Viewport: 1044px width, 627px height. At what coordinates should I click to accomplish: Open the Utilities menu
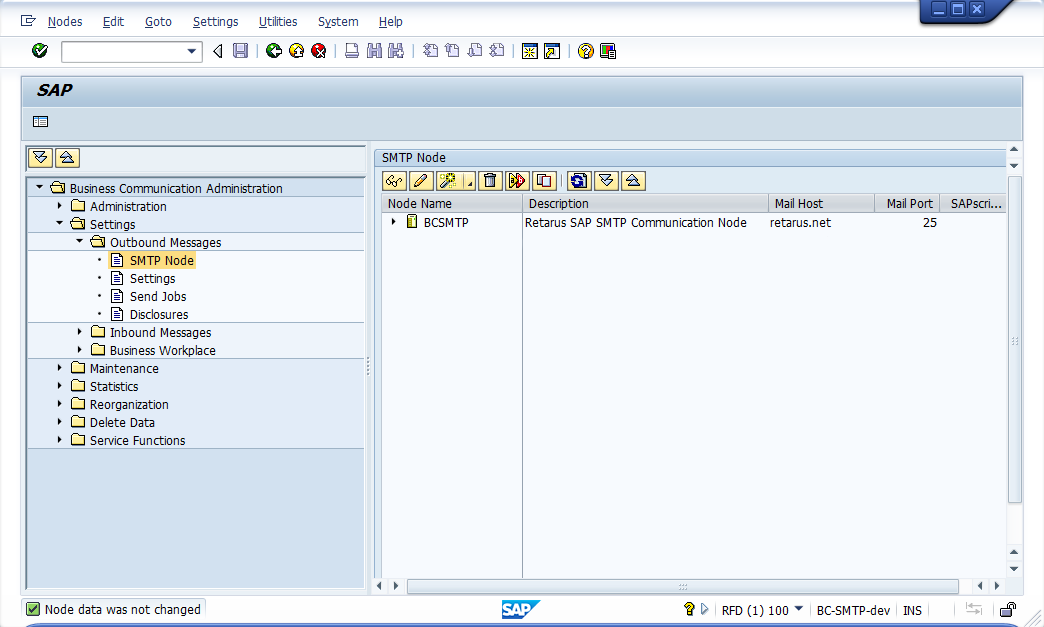(278, 21)
